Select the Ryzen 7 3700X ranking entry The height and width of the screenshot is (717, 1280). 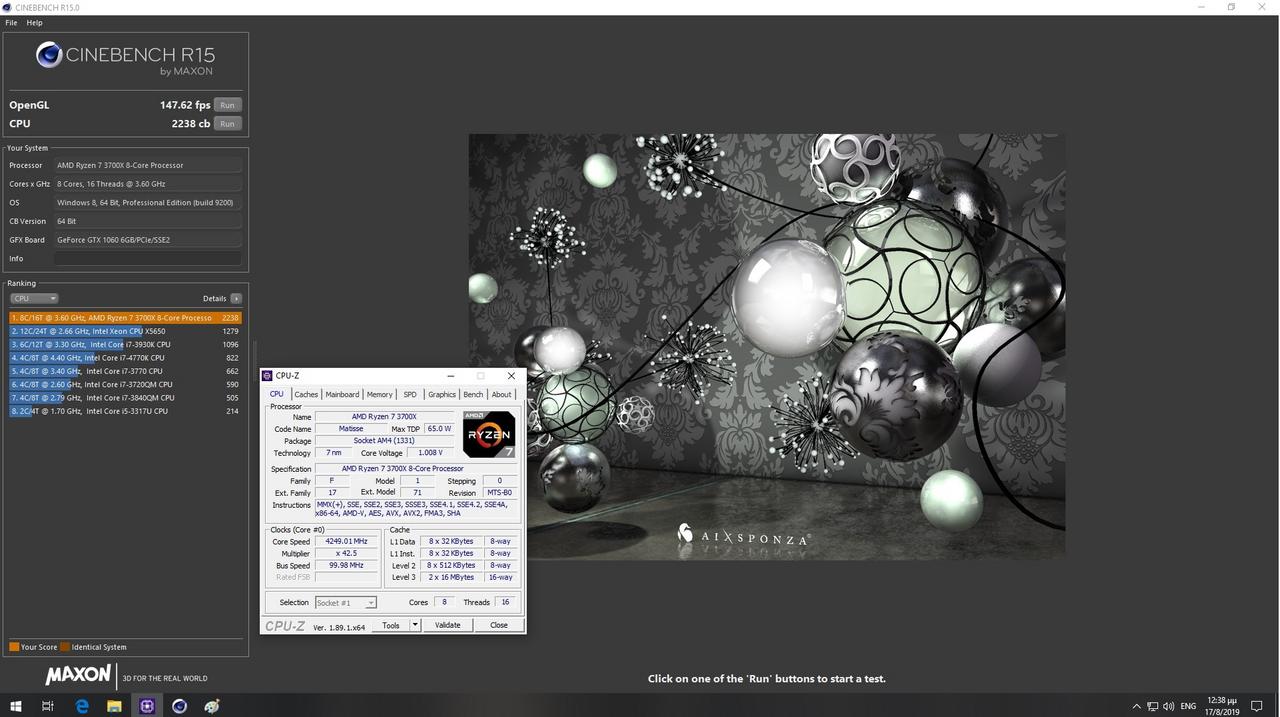tap(125, 318)
